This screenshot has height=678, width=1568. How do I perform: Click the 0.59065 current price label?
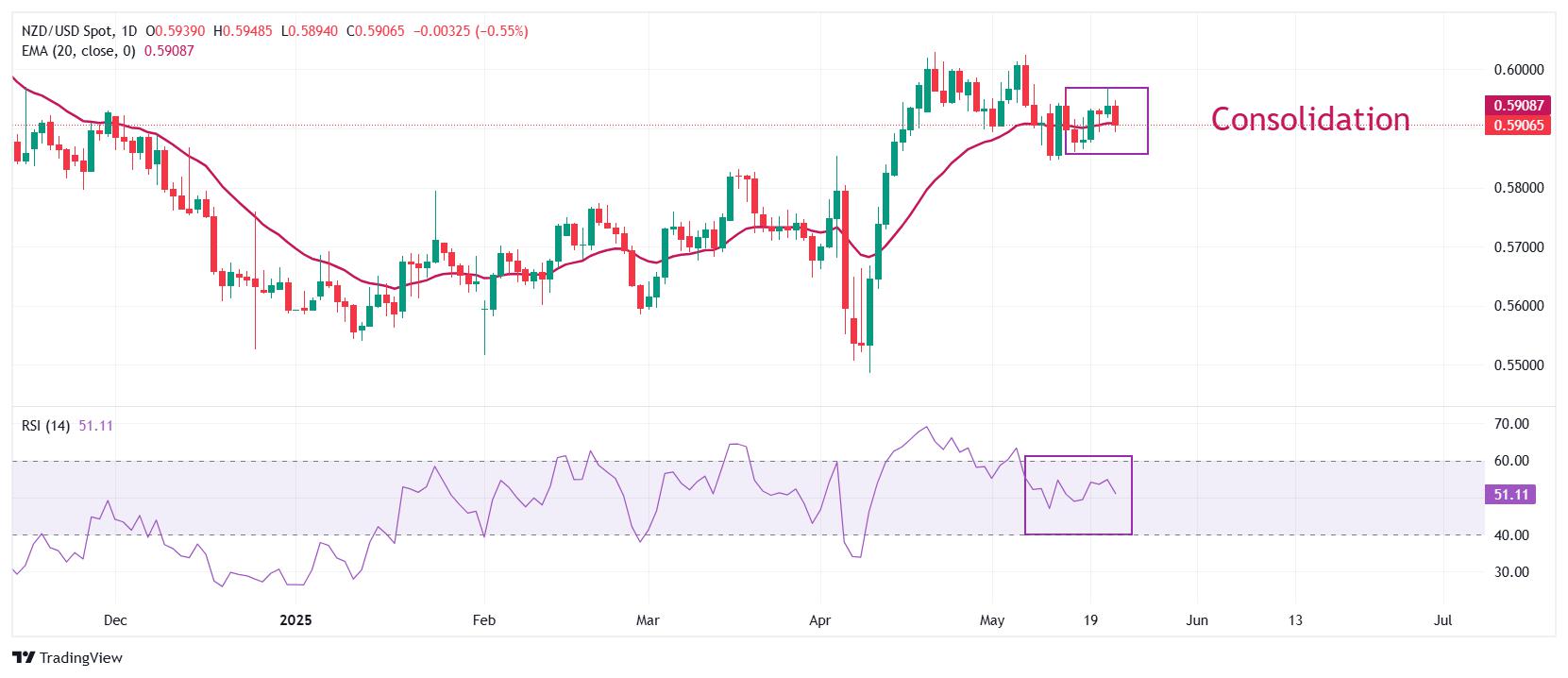click(1517, 125)
